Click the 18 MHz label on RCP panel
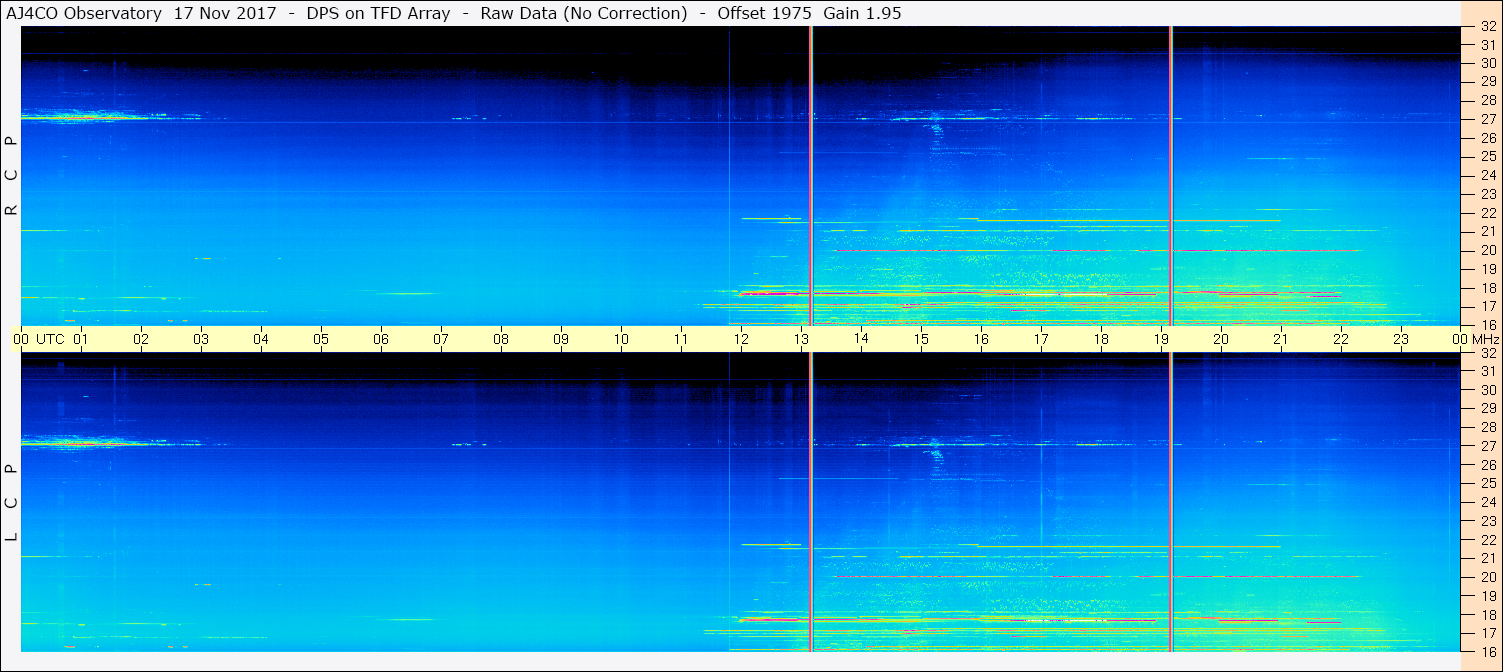 pos(1487,288)
